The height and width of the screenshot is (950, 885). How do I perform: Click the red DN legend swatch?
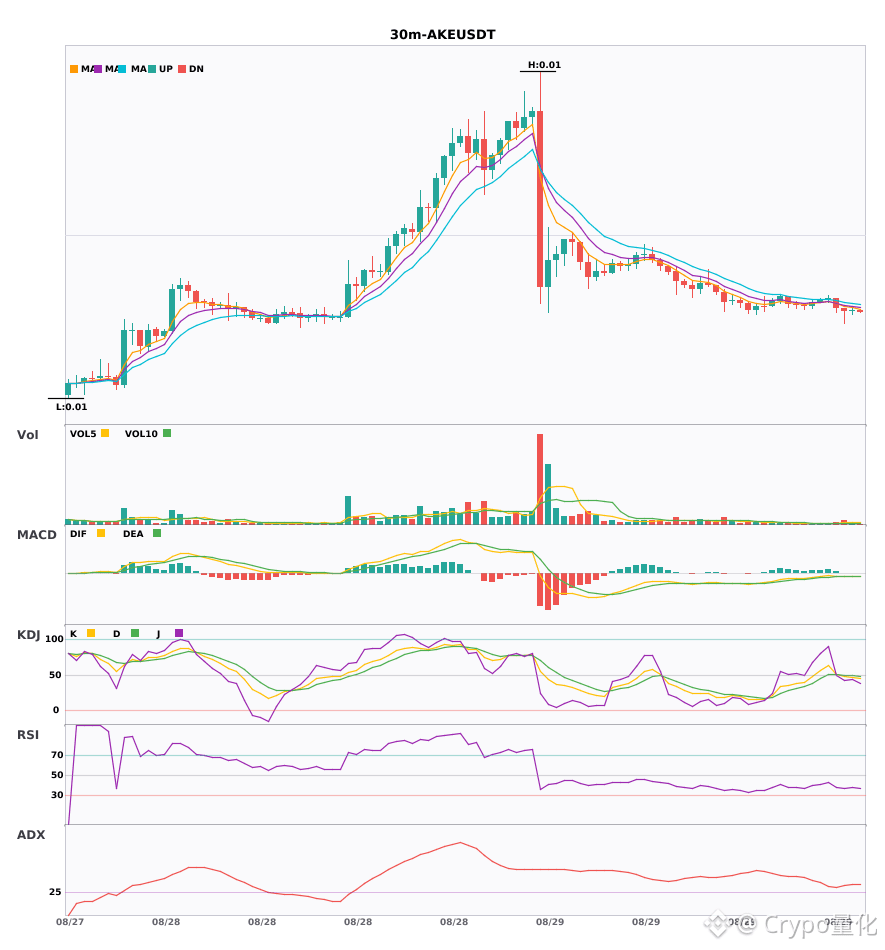(182, 69)
